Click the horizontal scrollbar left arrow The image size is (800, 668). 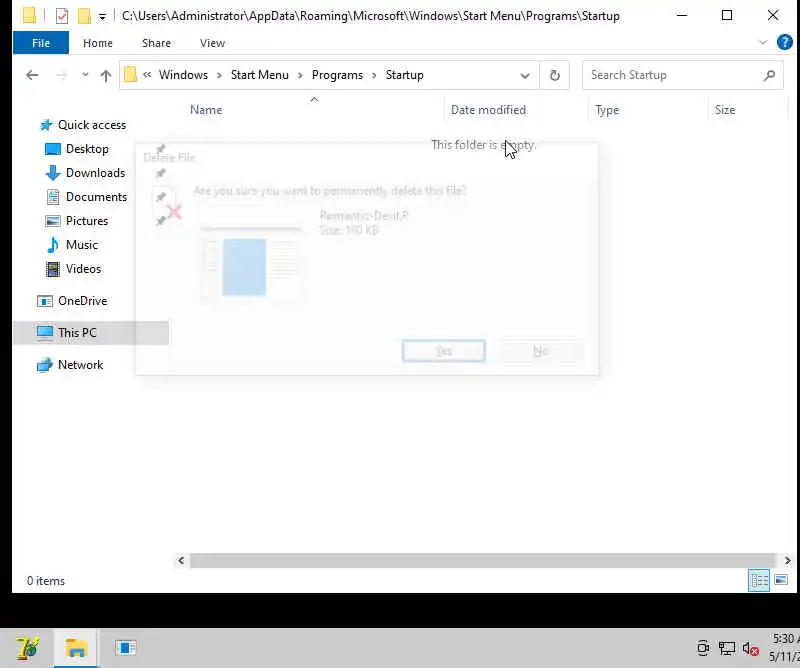pos(181,560)
